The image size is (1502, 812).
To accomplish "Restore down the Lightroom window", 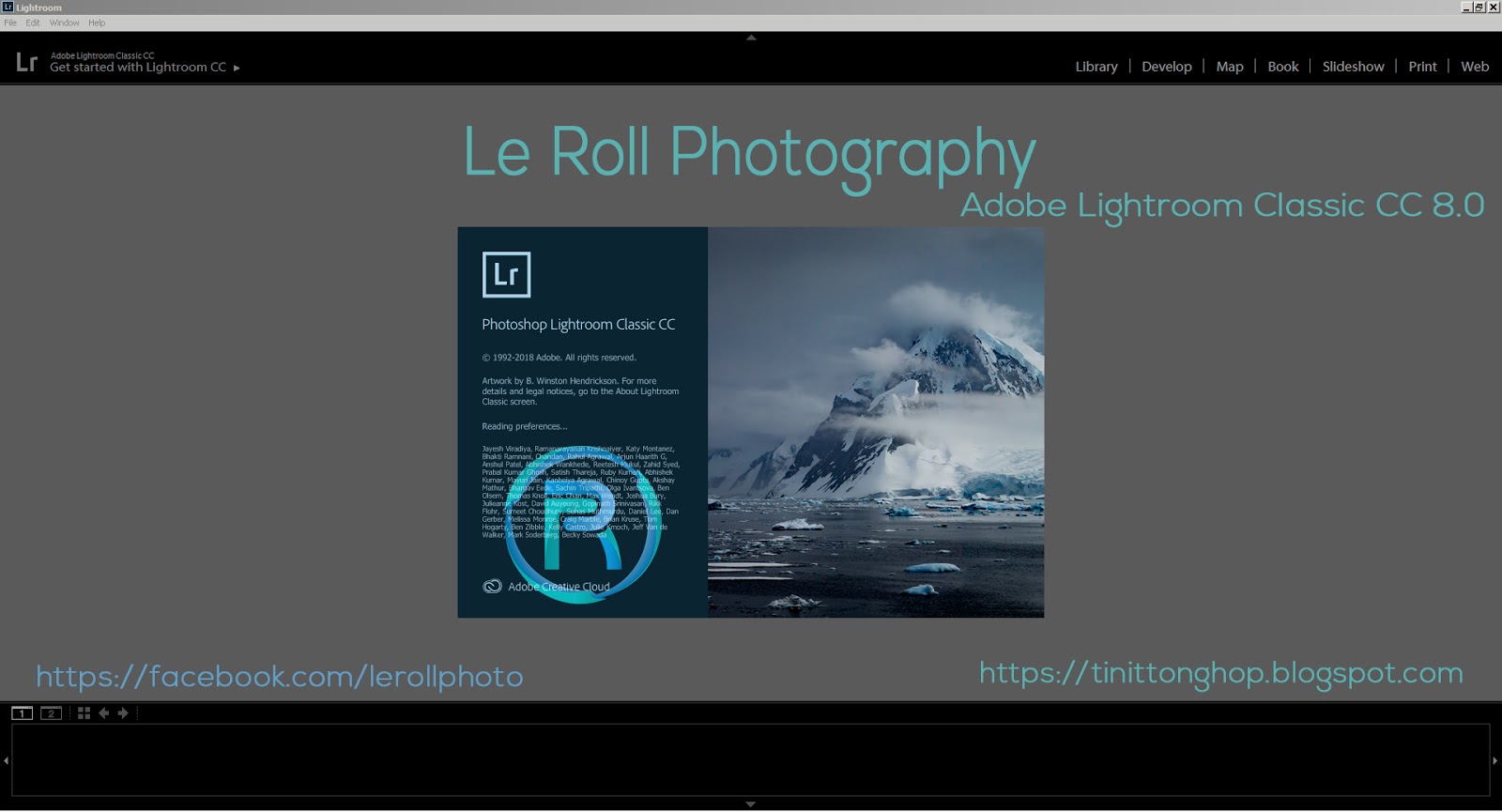I will 1479,7.
